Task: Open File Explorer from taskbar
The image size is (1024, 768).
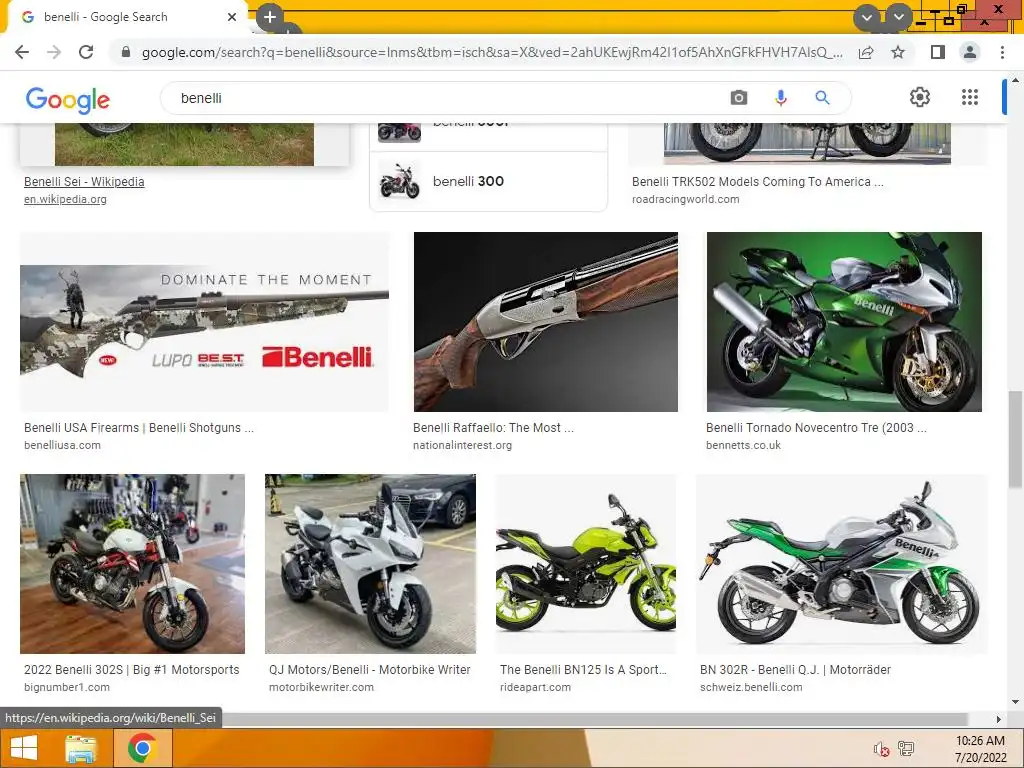Action: (81, 748)
